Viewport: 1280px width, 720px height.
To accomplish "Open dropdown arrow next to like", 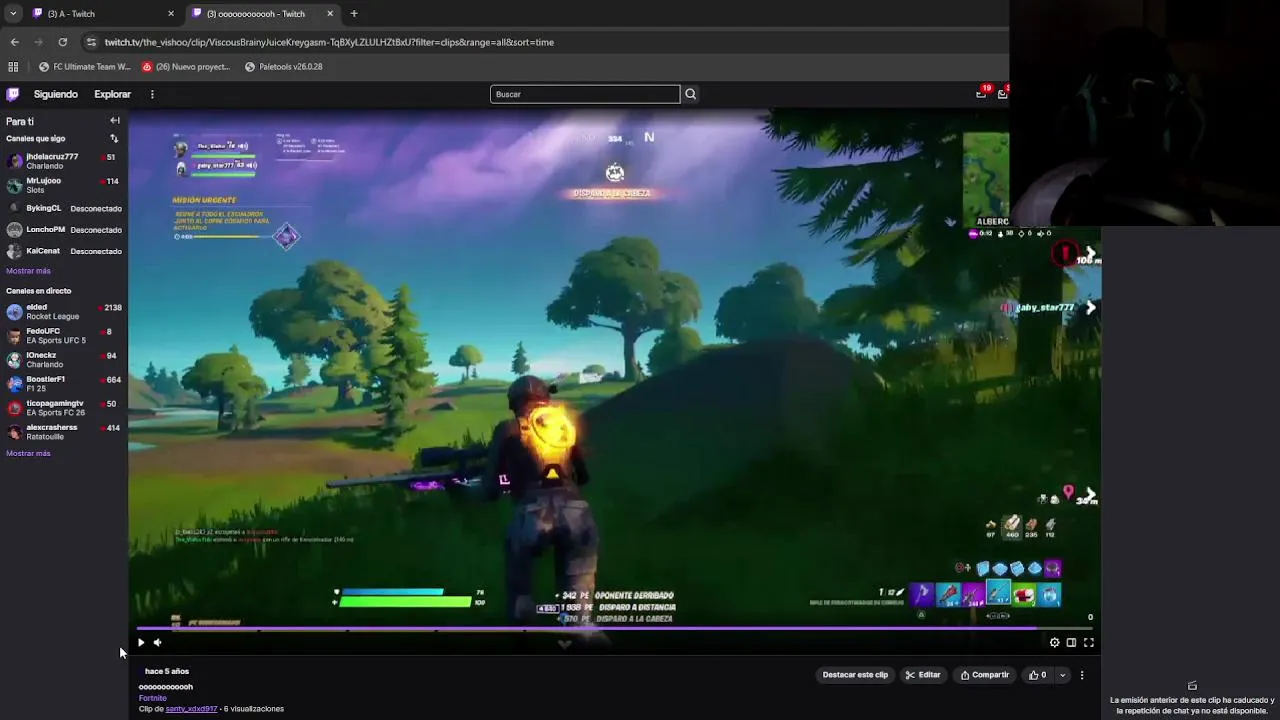I will tap(1062, 675).
